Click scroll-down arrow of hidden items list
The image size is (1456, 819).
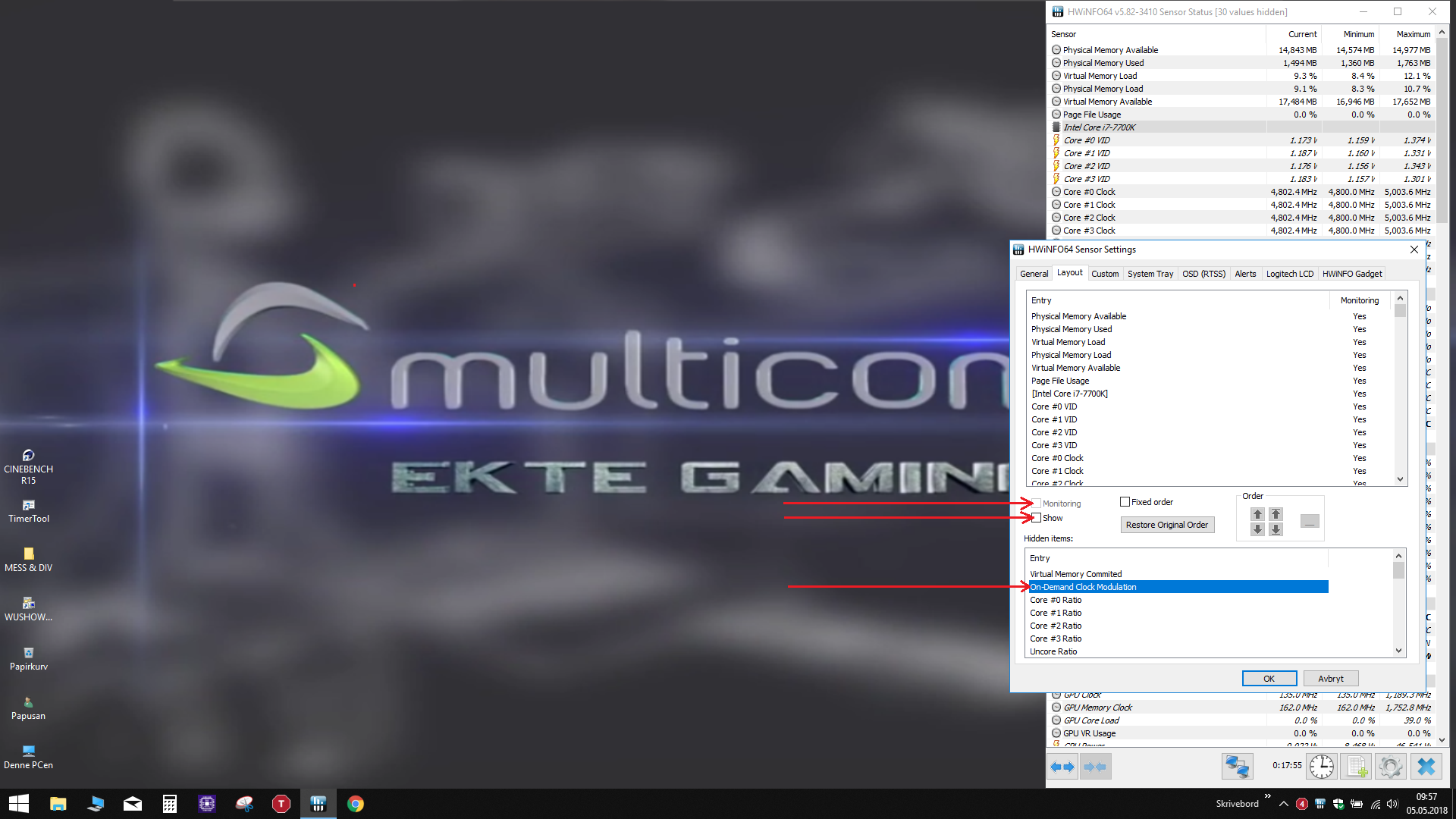(x=1399, y=651)
